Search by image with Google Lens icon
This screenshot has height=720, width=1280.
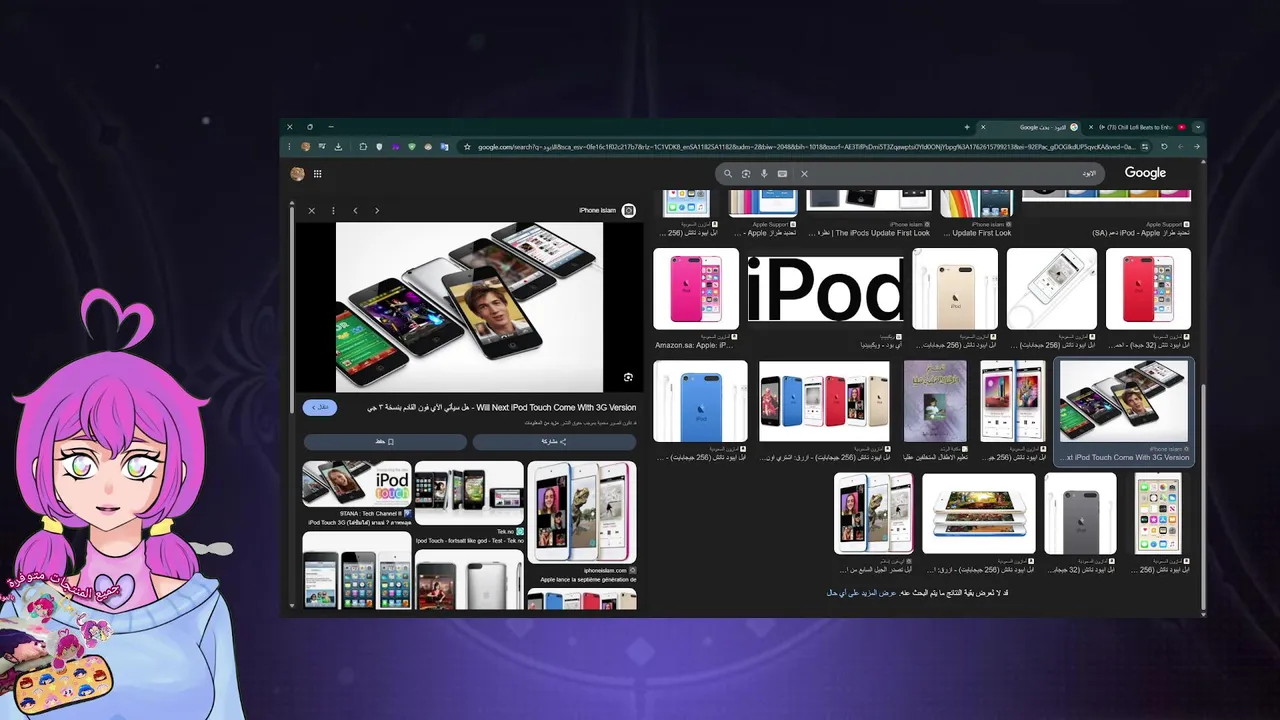(746, 173)
